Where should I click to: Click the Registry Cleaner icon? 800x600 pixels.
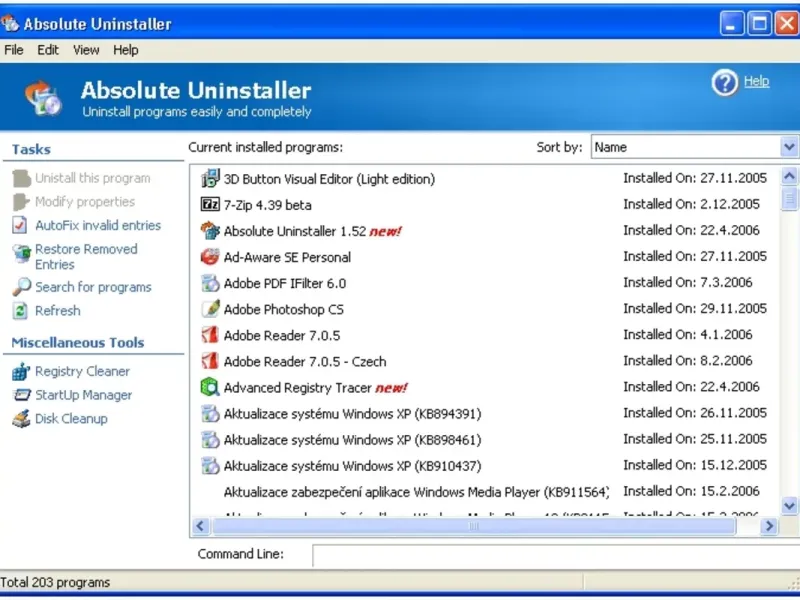21,371
